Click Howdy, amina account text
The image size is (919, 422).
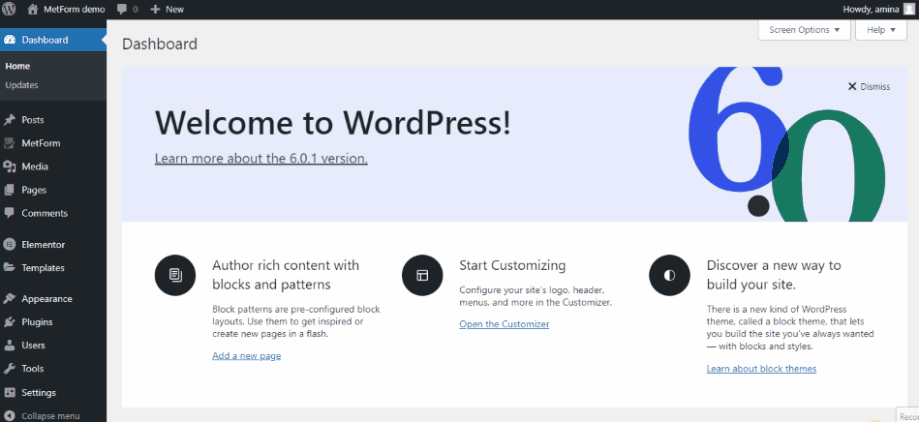871,9
